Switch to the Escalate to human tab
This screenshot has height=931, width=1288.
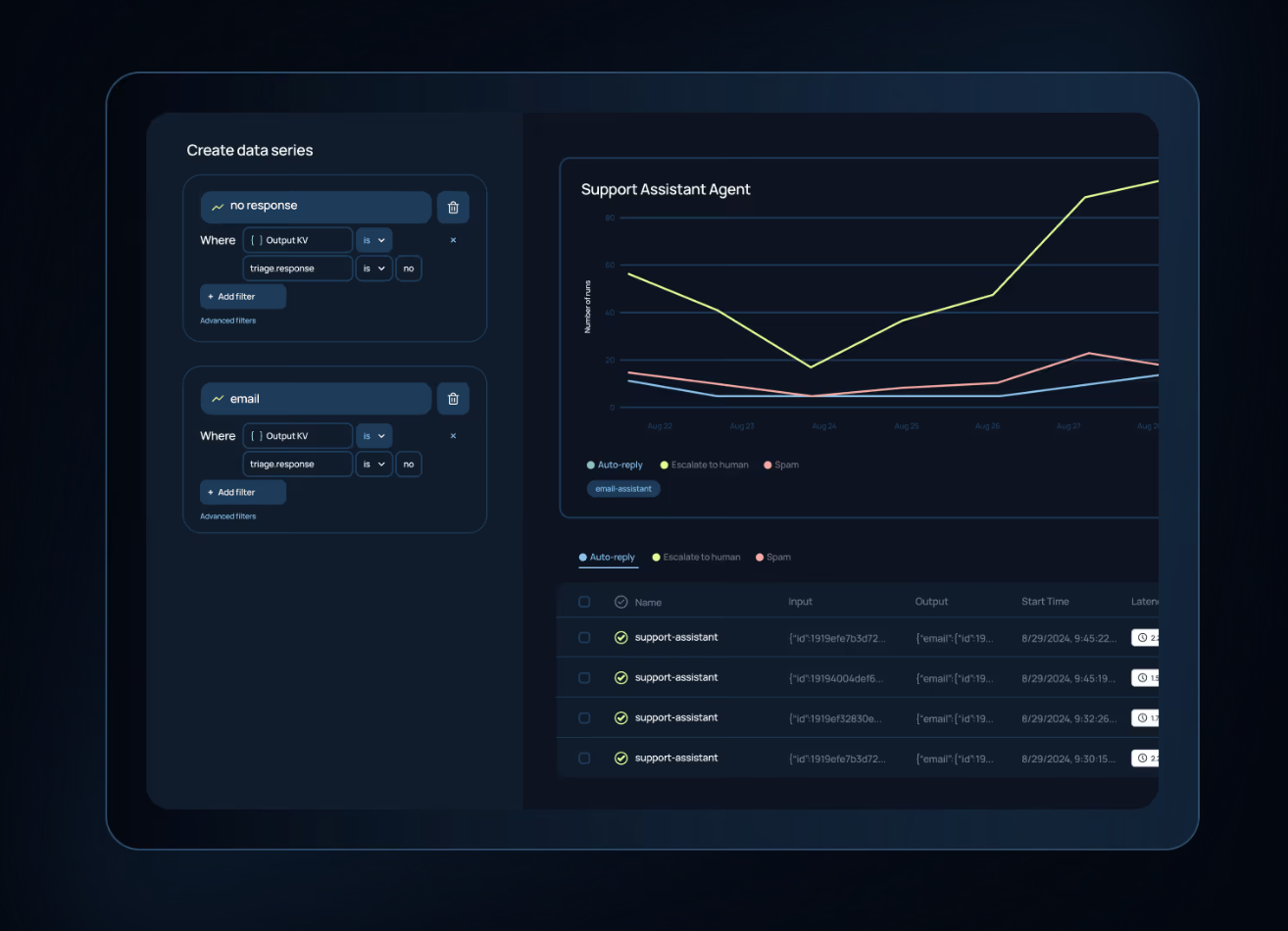click(x=697, y=558)
